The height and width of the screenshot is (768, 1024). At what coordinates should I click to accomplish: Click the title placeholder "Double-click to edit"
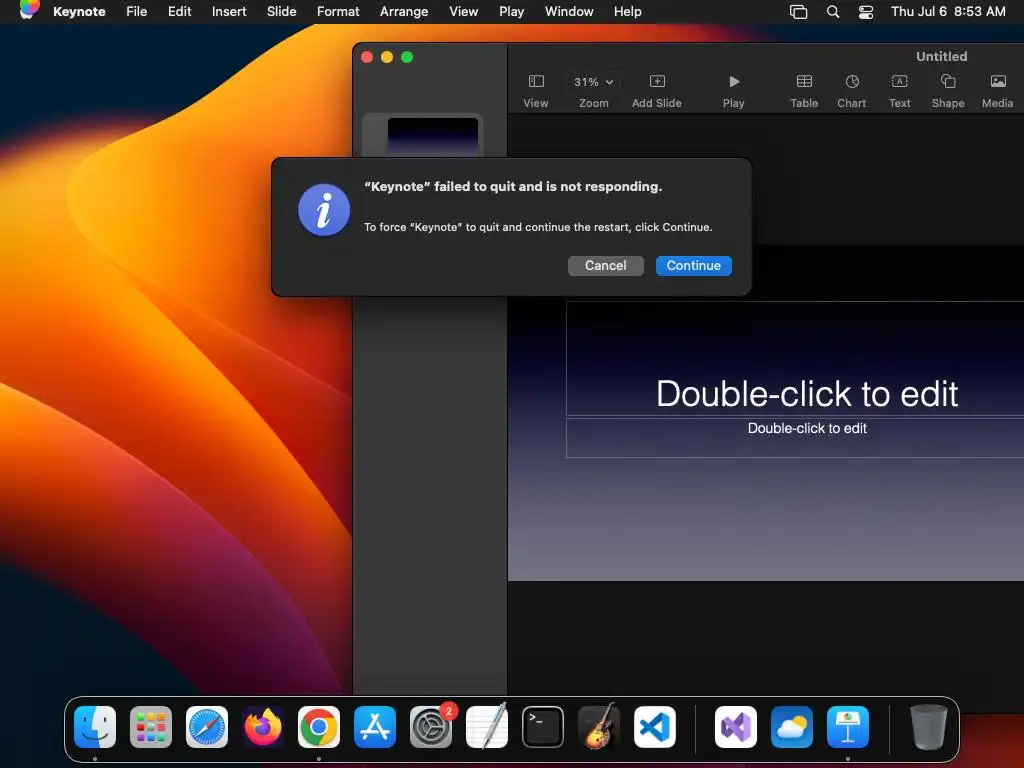(x=807, y=394)
